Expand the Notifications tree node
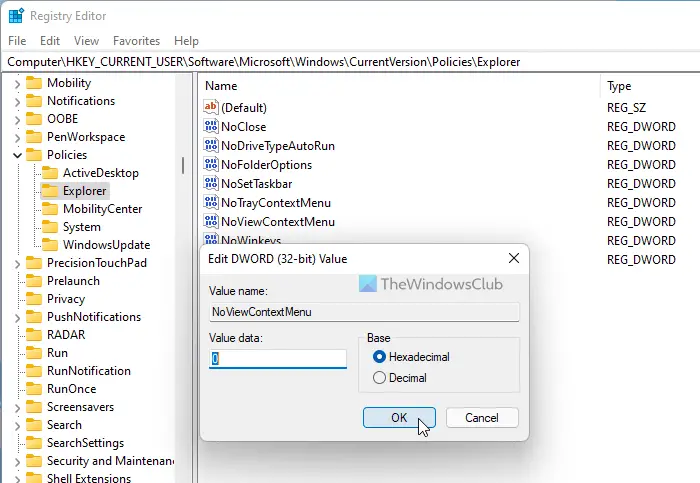This screenshot has width=700, height=483. 17,102
